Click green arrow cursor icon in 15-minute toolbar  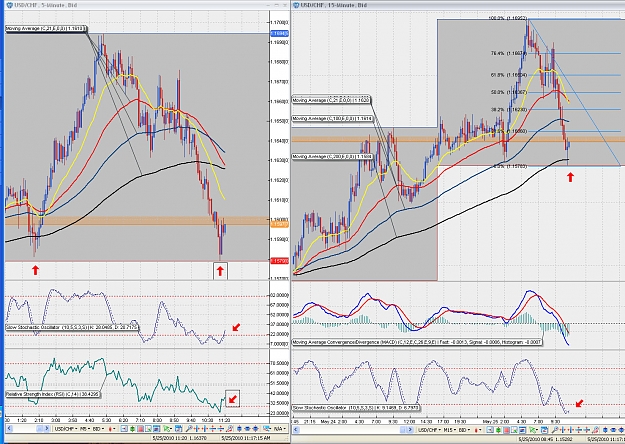533,430
